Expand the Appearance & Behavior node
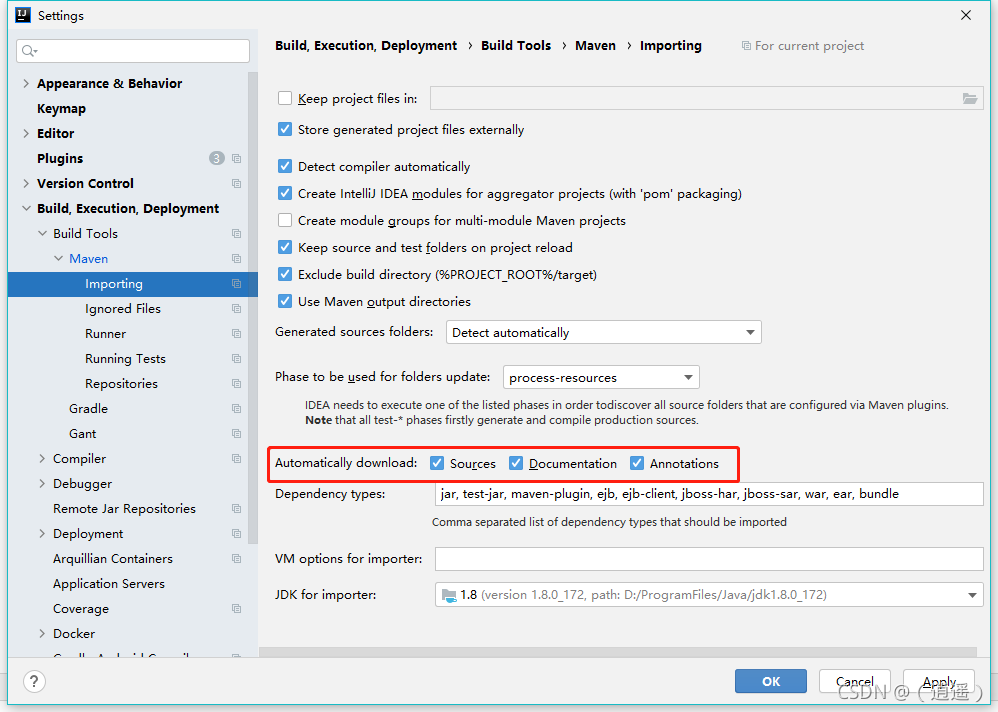The height and width of the screenshot is (712, 998). (26, 83)
